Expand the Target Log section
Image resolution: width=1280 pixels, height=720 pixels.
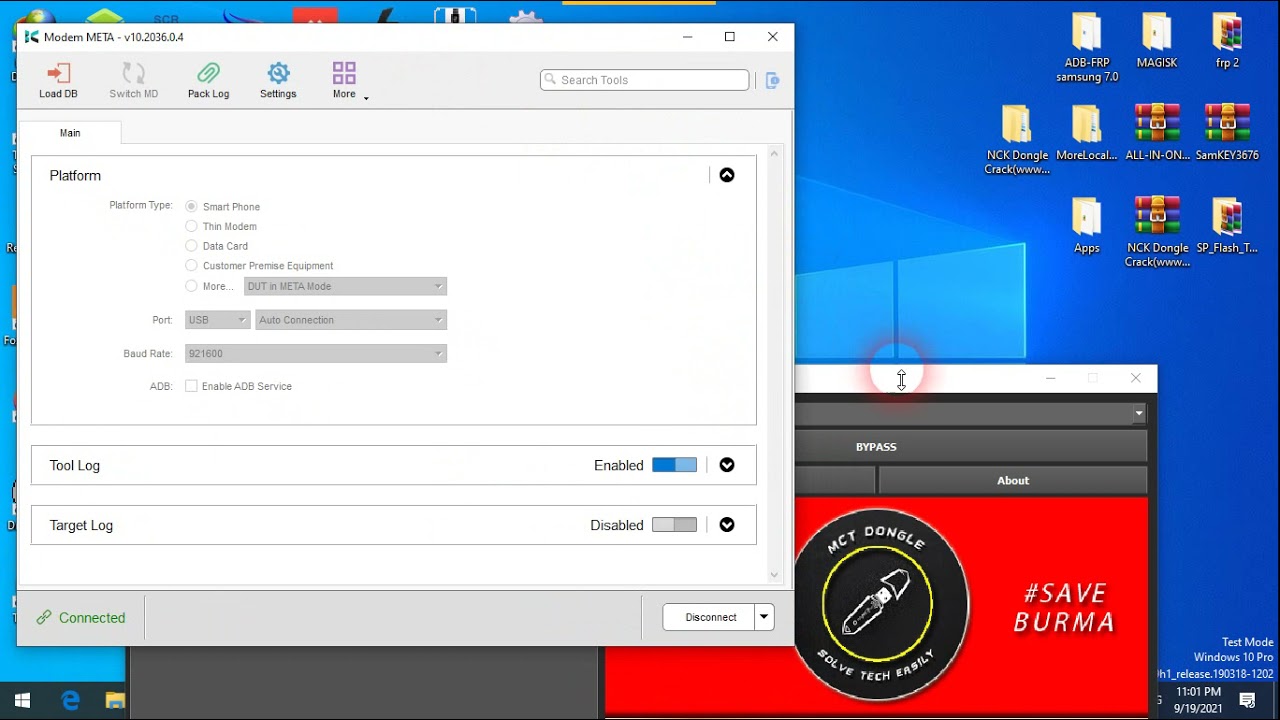(727, 525)
